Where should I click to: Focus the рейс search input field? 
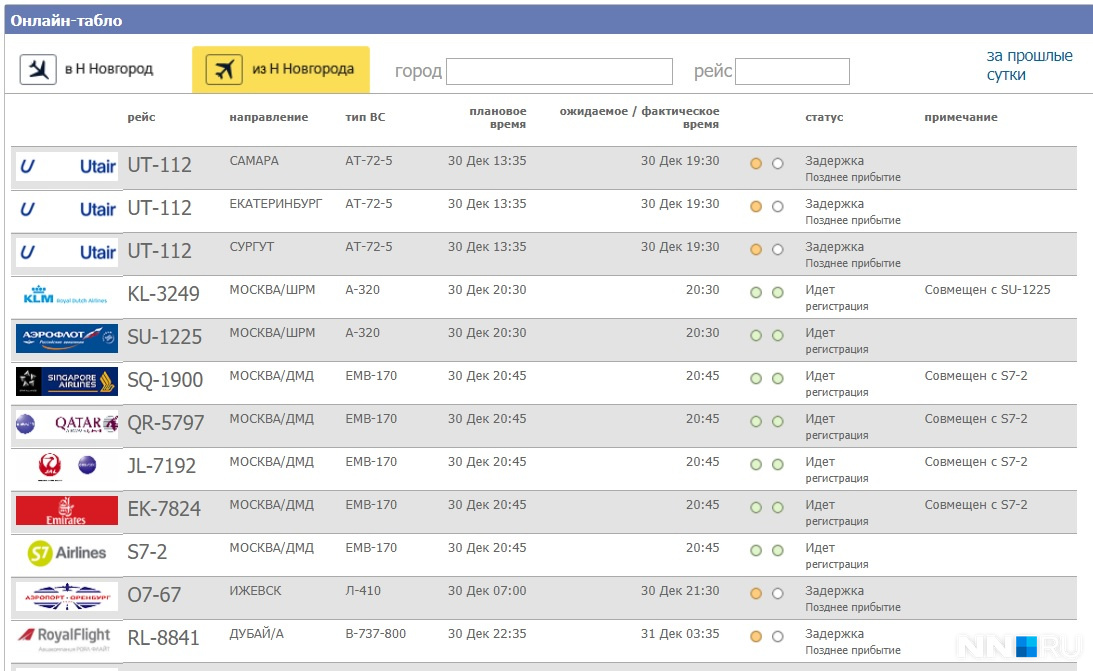click(x=792, y=71)
